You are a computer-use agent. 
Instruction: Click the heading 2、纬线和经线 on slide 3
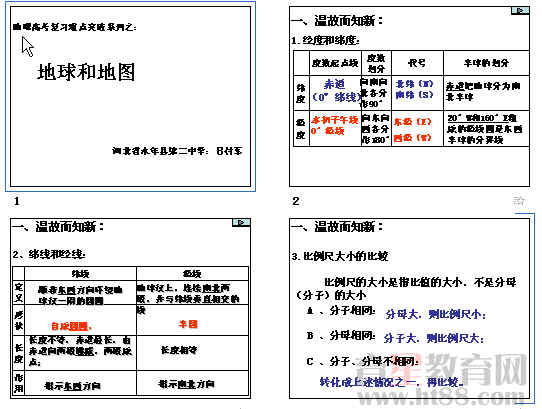49,255
